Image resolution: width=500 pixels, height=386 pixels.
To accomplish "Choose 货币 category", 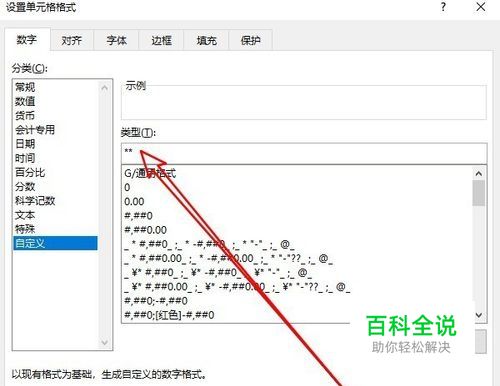I will [x=55, y=116].
